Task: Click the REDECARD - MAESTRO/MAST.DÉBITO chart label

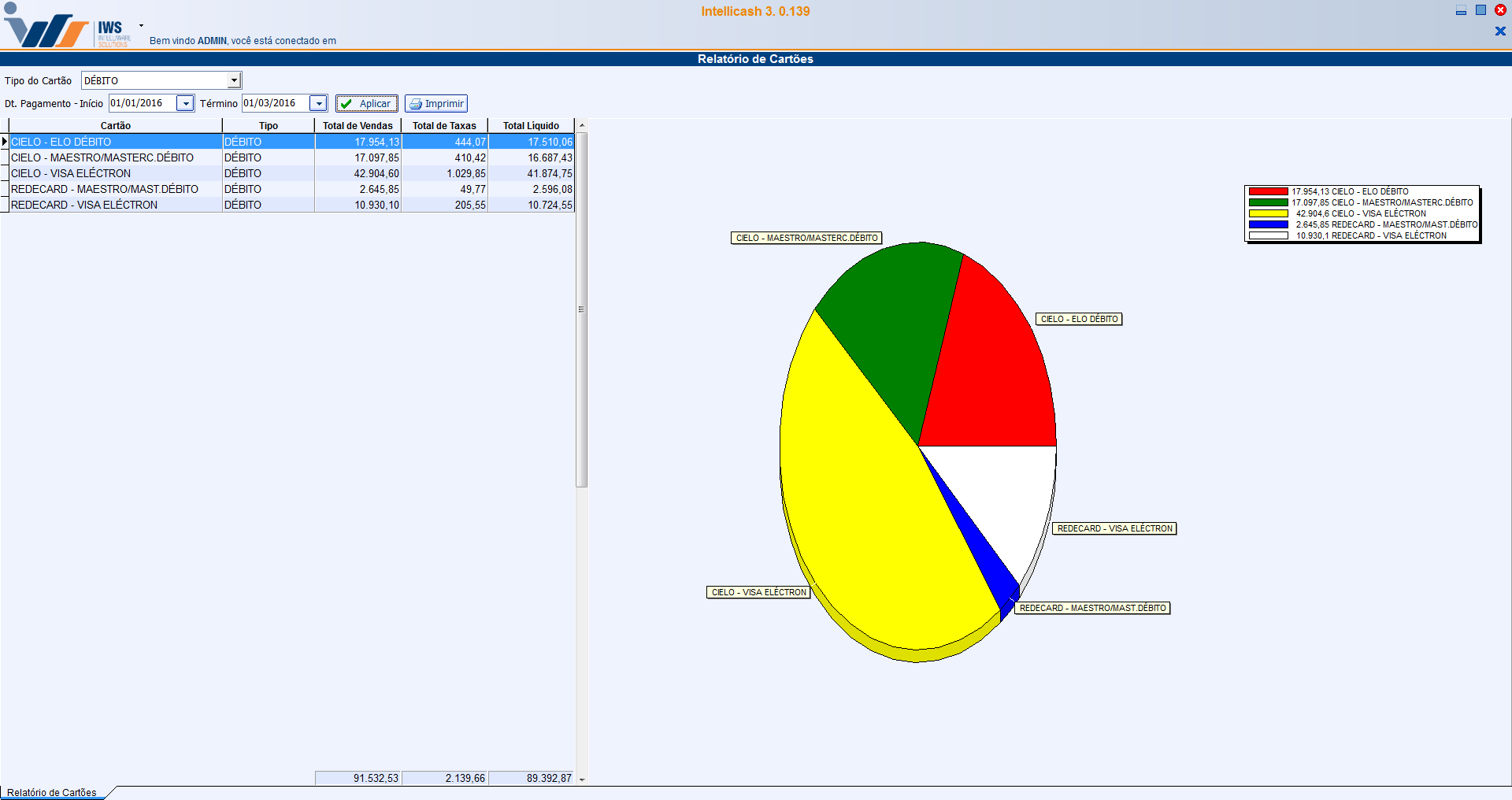Action: tap(1092, 608)
